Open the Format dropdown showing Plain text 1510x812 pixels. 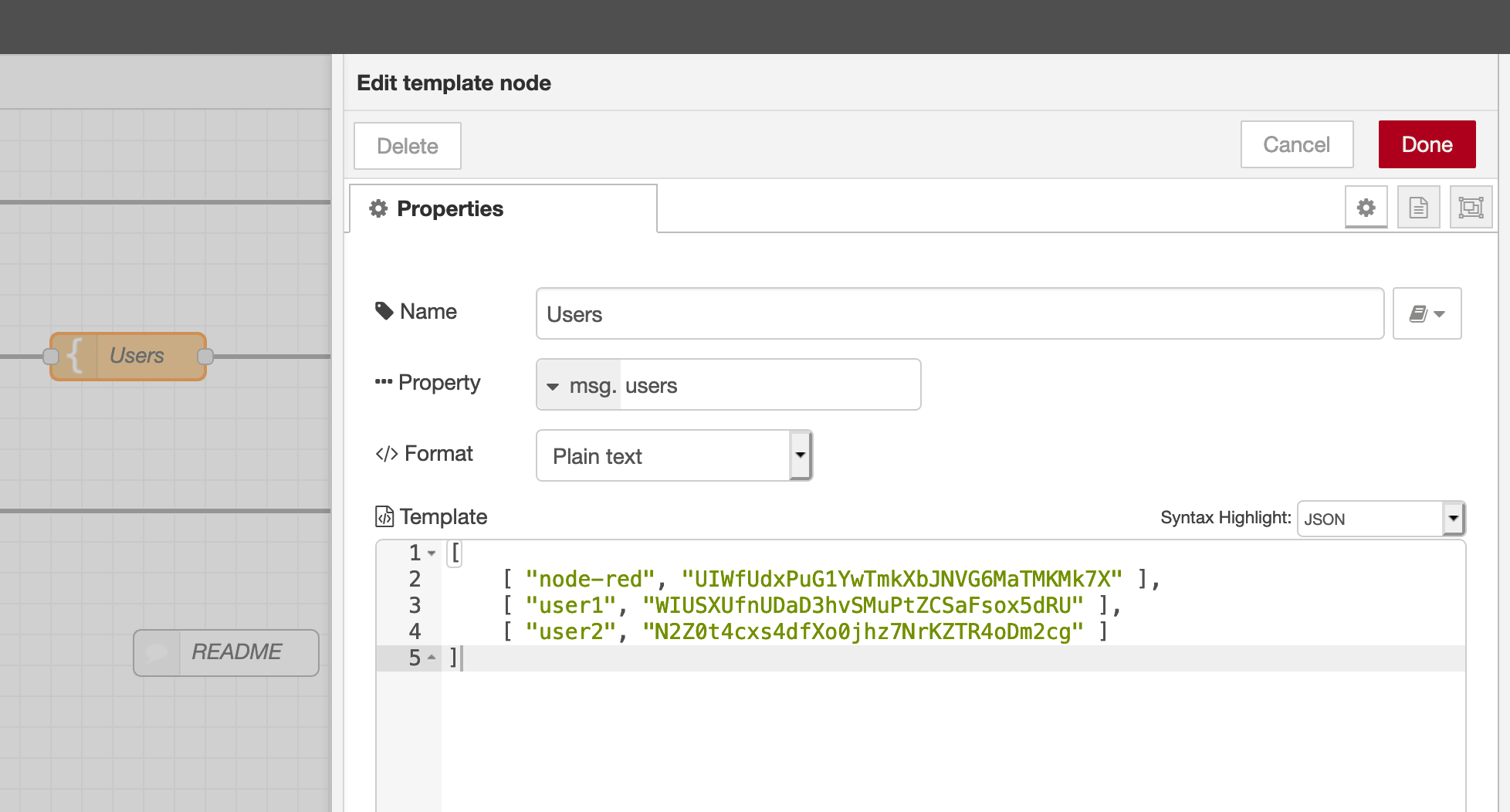coord(673,455)
